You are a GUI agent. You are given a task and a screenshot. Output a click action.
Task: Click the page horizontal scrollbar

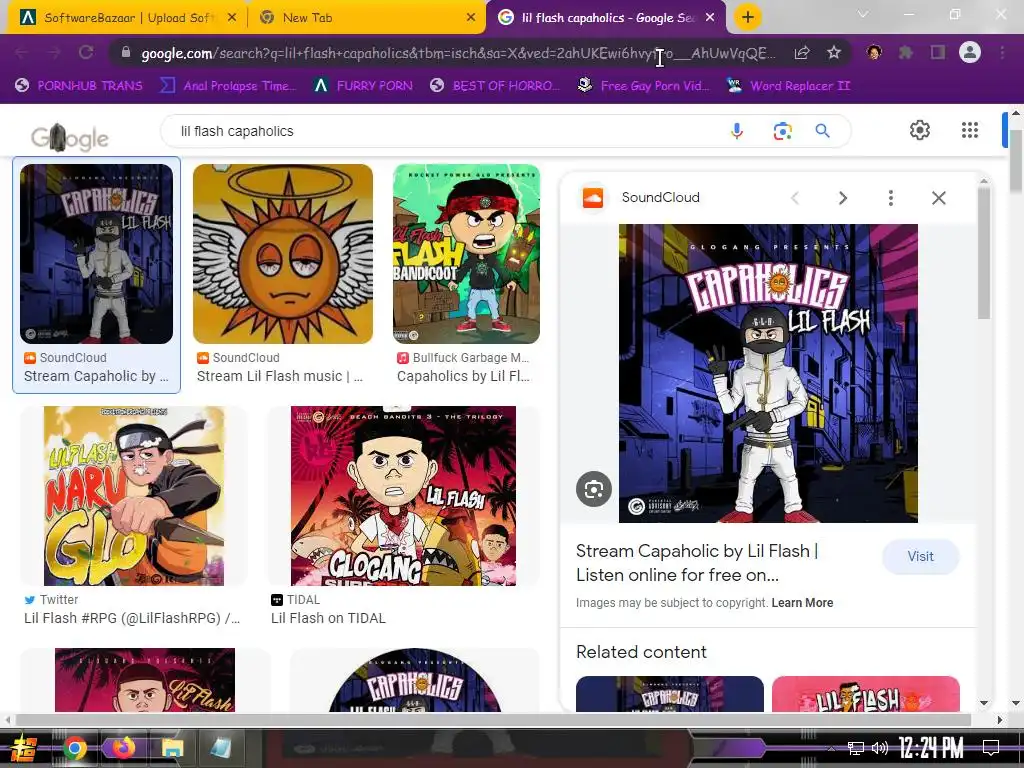coord(493,720)
